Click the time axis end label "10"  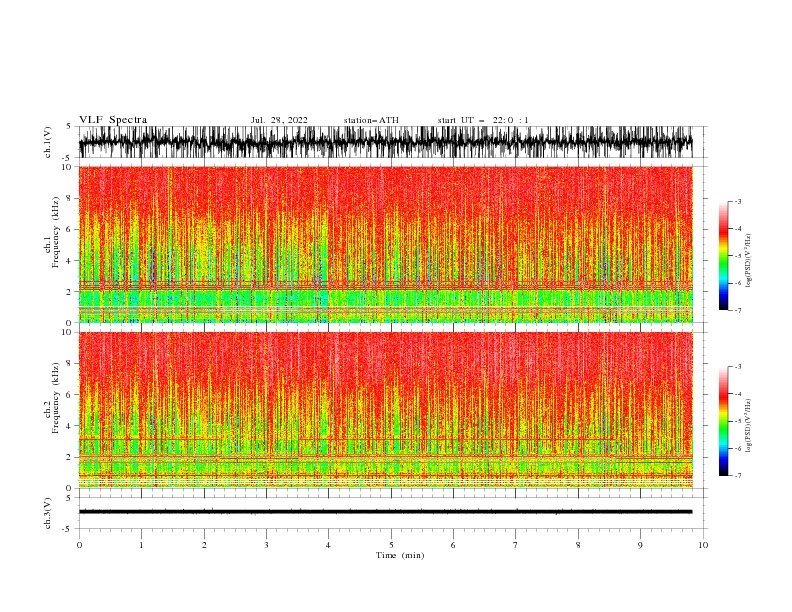coord(703,545)
